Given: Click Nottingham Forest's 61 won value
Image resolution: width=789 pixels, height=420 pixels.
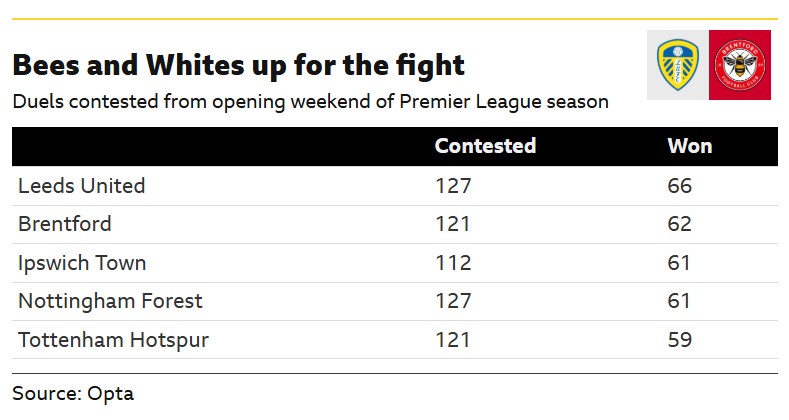Looking at the screenshot, I should (x=678, y=301).
